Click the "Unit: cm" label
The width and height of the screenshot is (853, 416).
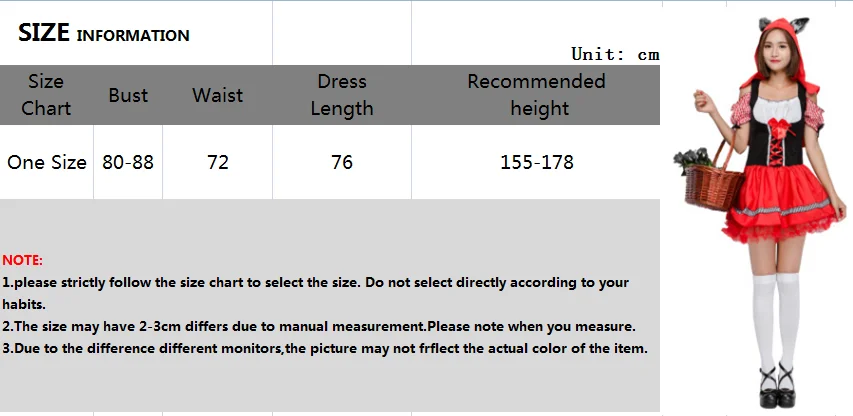(x=615, y=54)
